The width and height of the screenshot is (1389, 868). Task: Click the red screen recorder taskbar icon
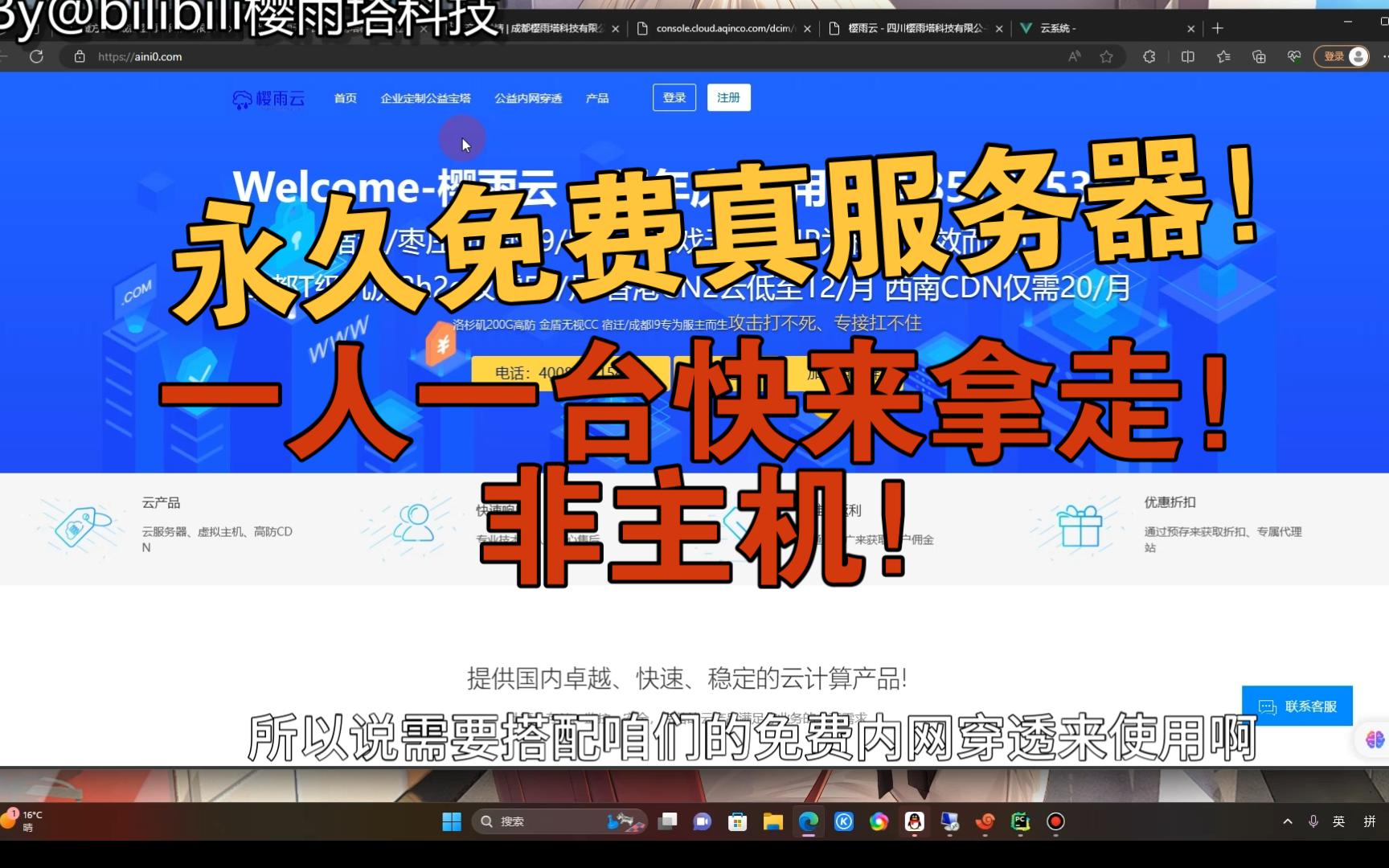point(1056,821)
